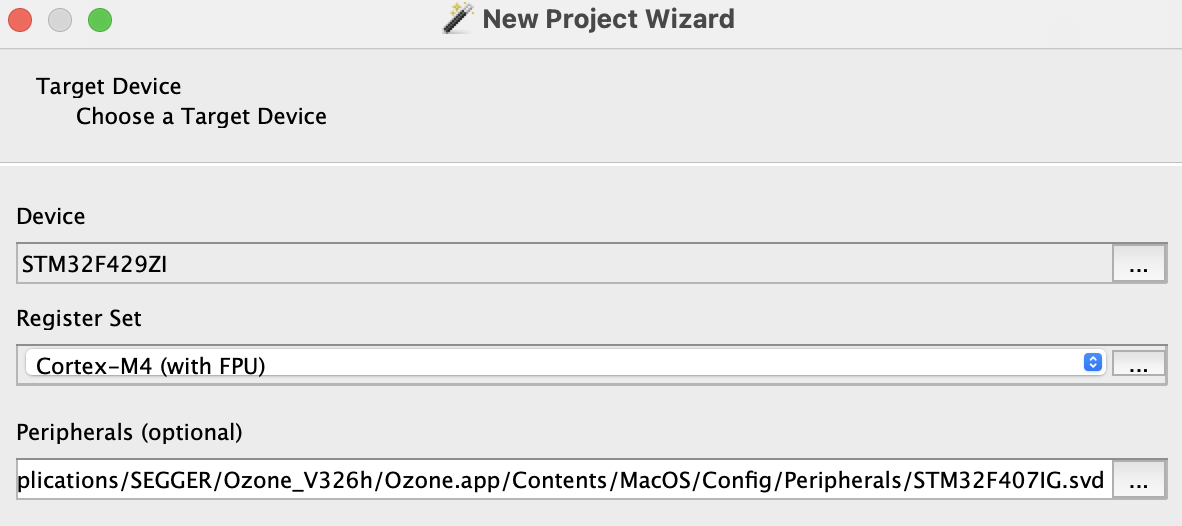Open device browser via Device ellipsis button
This screenshot has width=1182, height=526.
click(x=1138, y=264)
